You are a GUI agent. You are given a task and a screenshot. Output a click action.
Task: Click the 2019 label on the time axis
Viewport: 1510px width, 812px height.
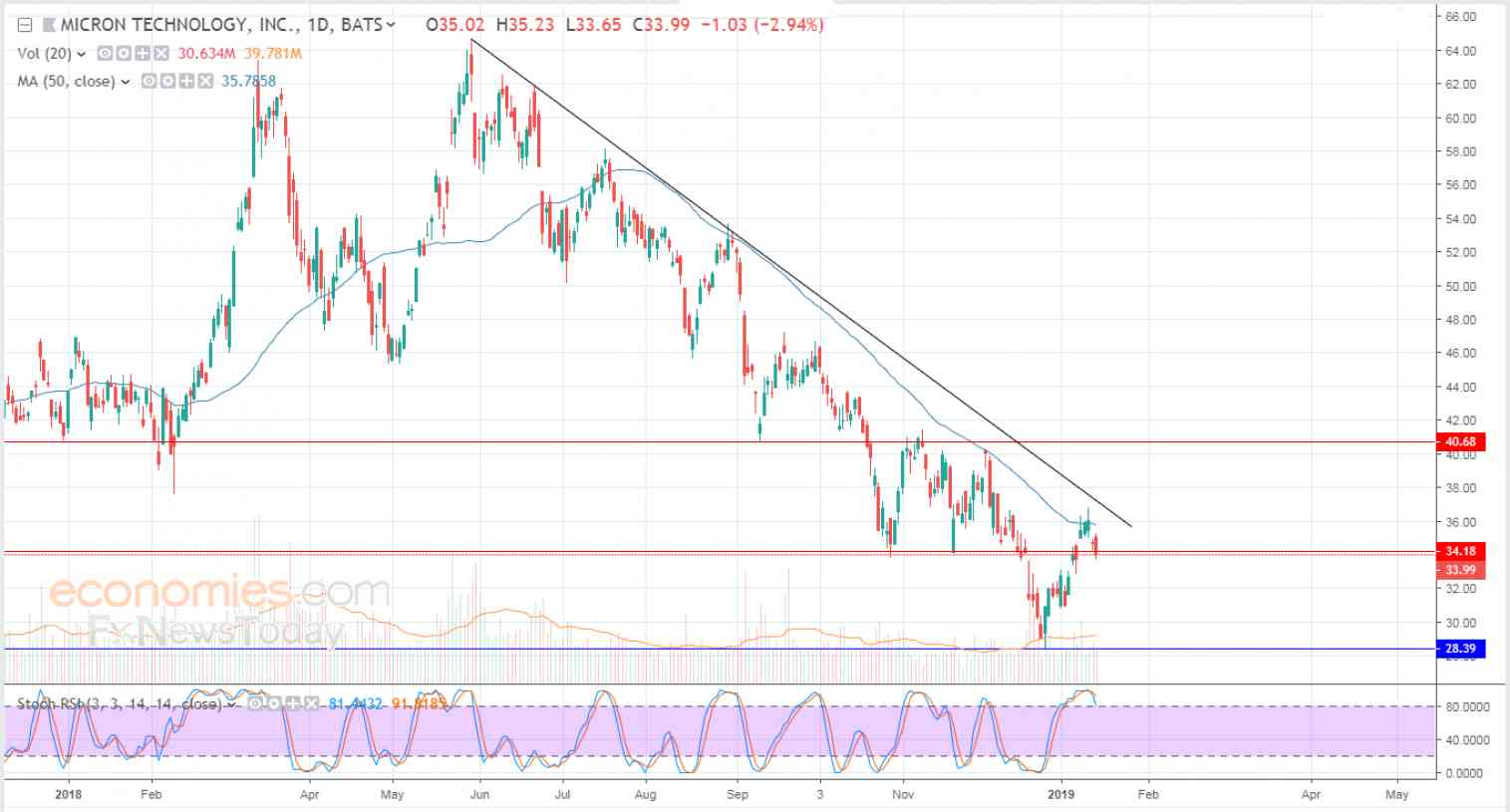1061,794
